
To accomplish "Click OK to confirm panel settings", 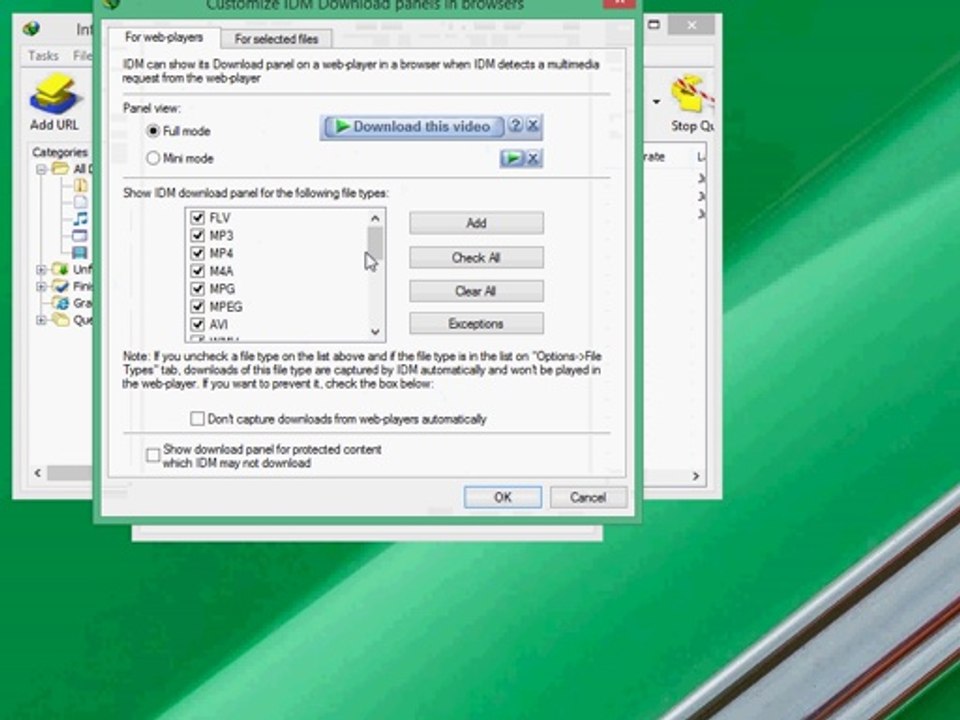I will [x=503, y=497].
